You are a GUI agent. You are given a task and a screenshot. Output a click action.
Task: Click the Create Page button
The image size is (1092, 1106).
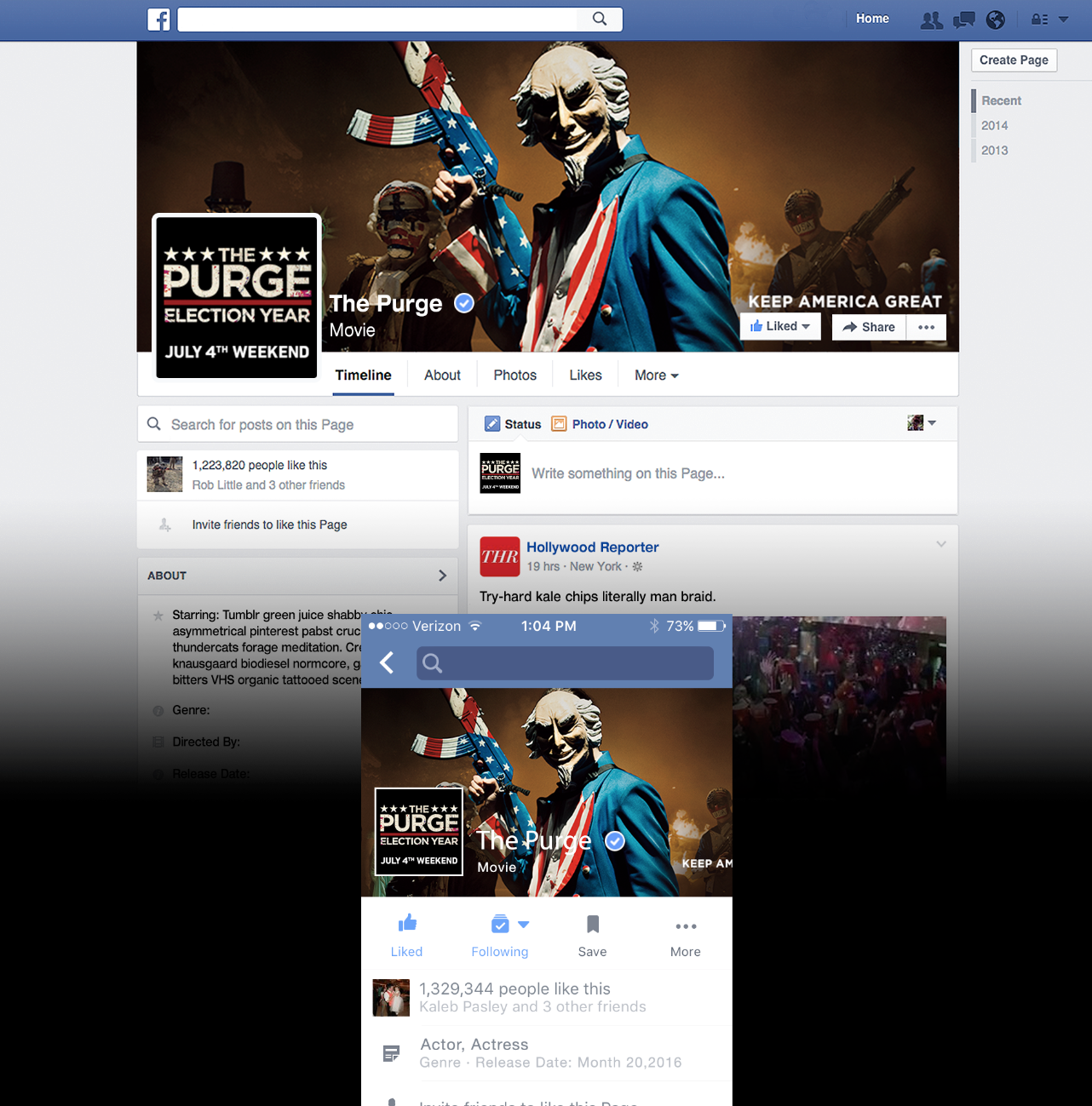pos(1014,60)
